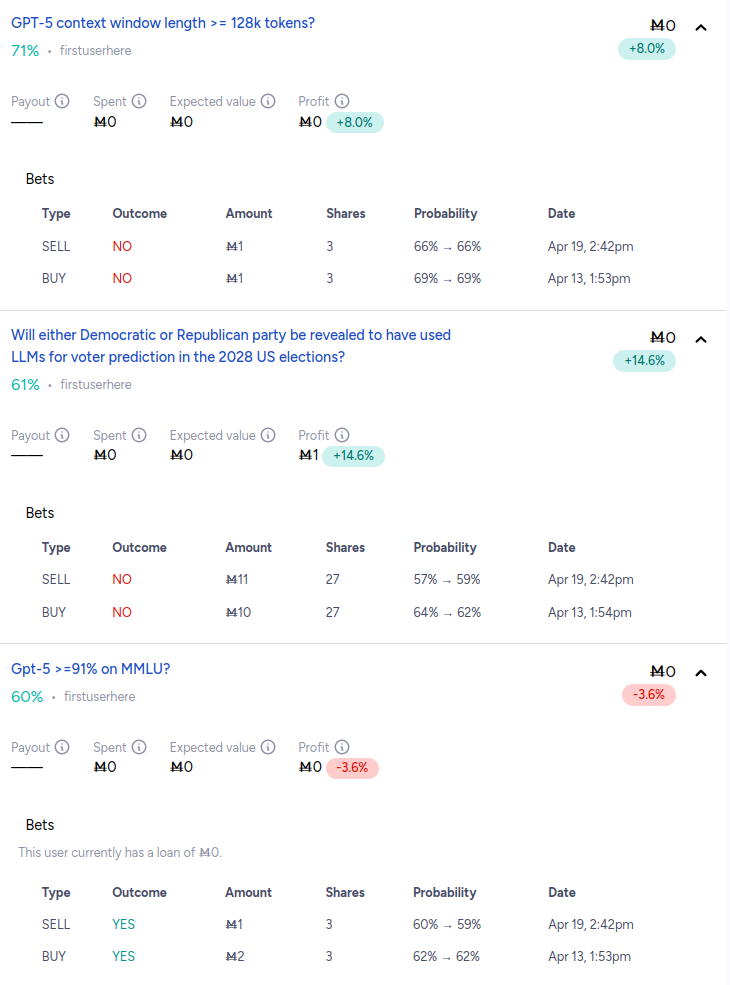Click Spent info icon in GPT-5 context section
Screen dimensions: 730x985
[139, 101]
